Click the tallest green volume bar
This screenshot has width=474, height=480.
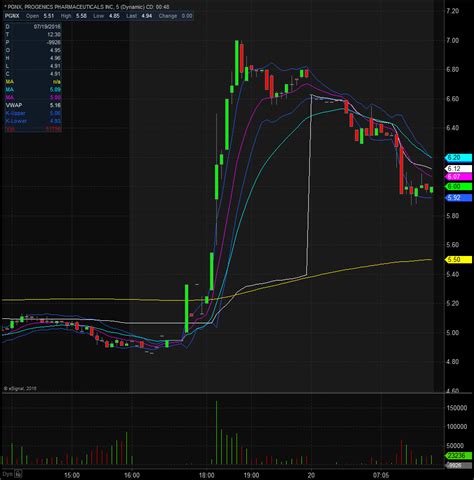tap(216, 433)
